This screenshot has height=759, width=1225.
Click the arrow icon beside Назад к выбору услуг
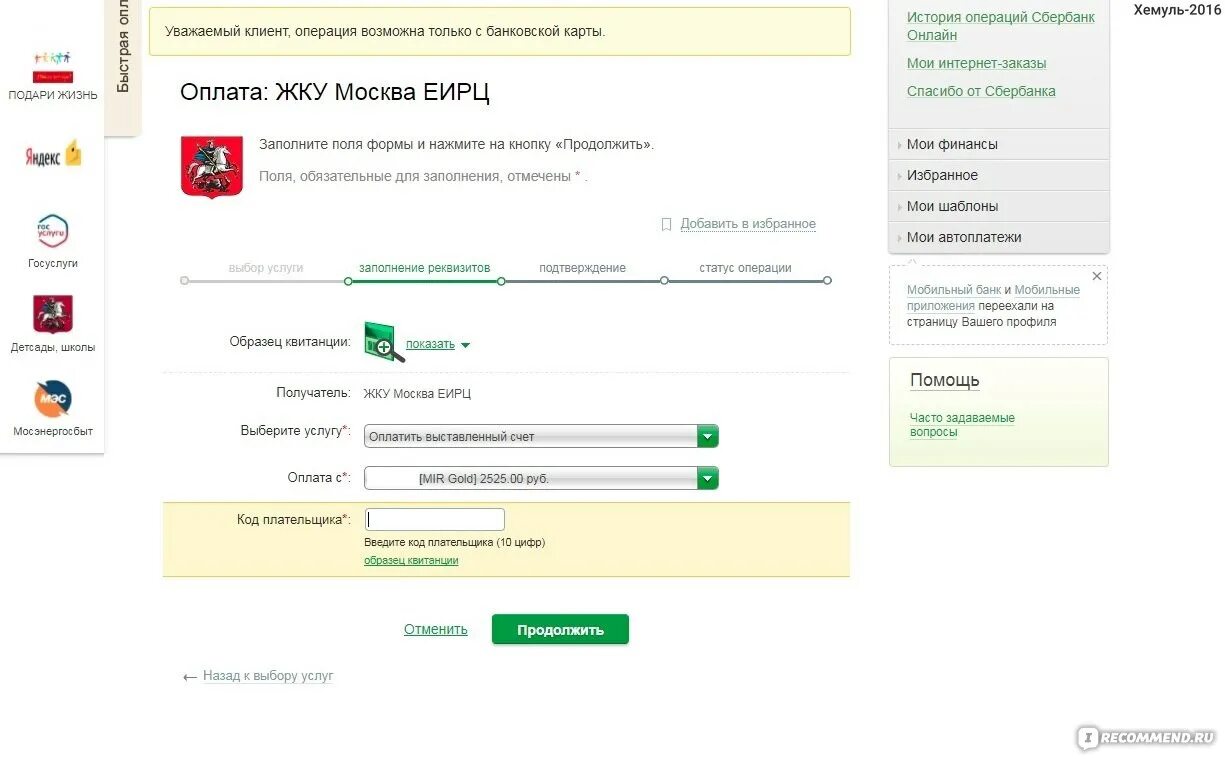pos(190,677)
